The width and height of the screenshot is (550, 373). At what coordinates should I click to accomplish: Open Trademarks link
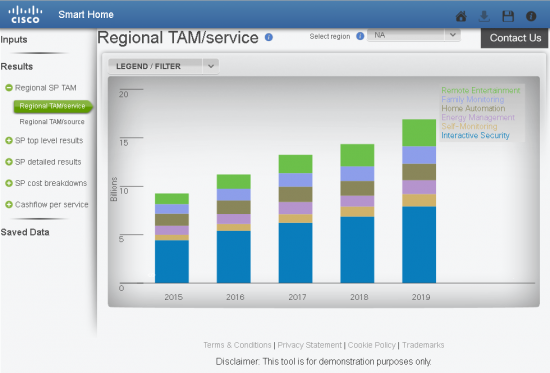point(423,345)
